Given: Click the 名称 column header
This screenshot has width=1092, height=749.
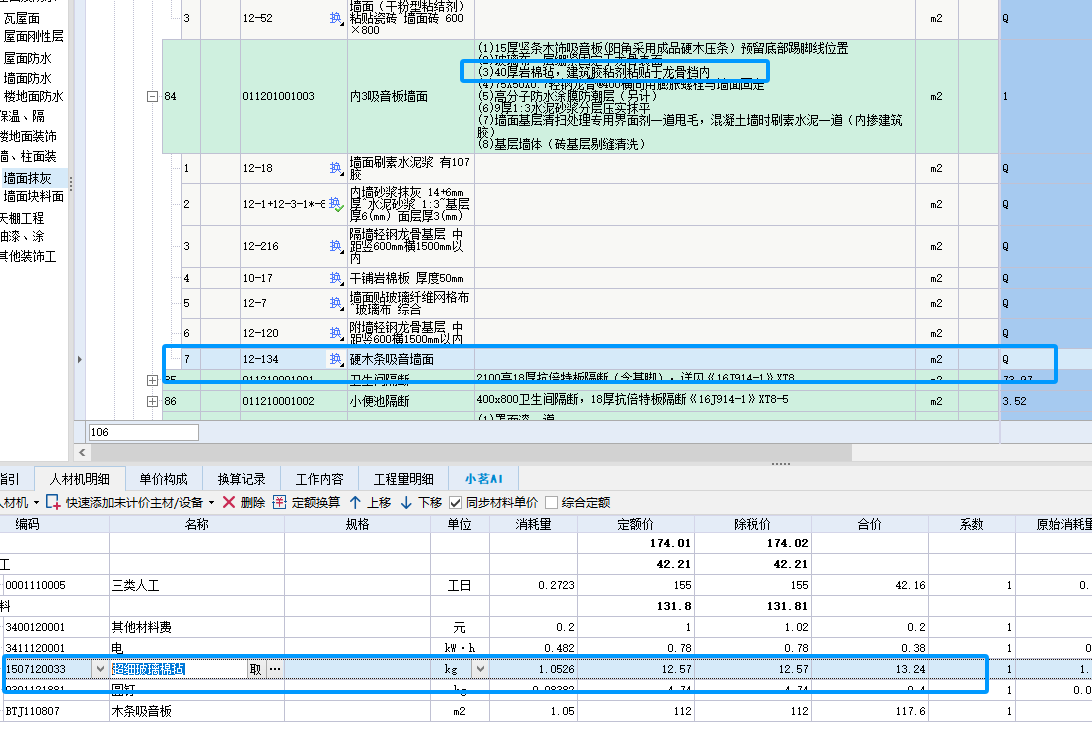Looking at the screenshot, I should [196, 524].
